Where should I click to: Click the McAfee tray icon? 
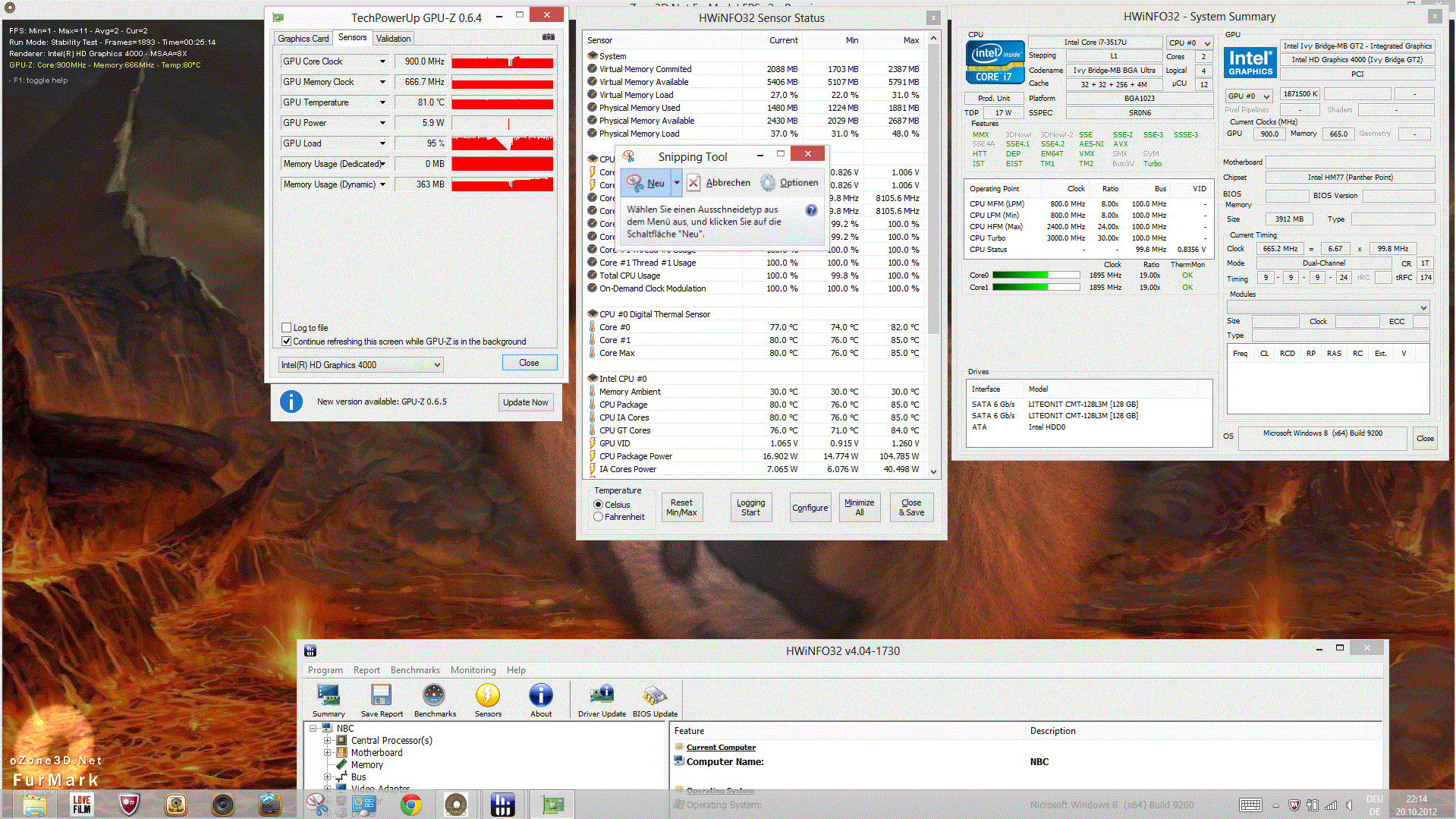(x=1294, y=805)
